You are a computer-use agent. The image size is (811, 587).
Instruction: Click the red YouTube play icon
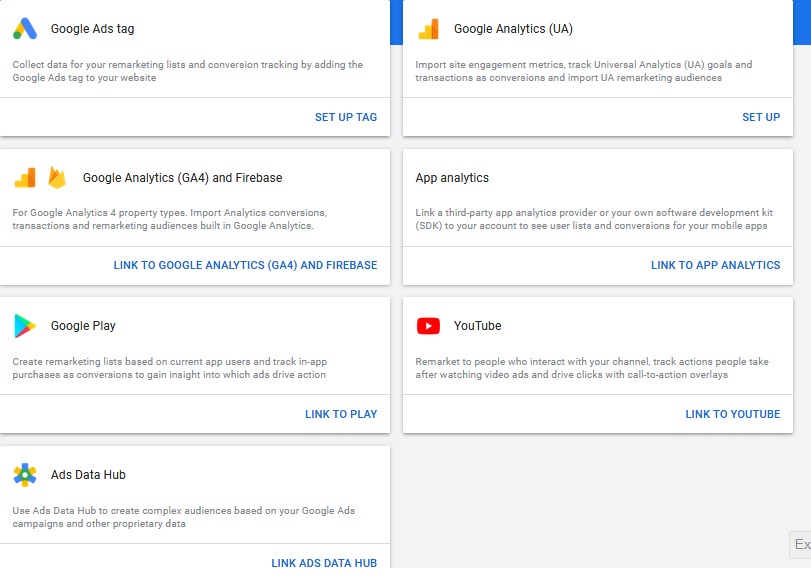coord(428,326)
